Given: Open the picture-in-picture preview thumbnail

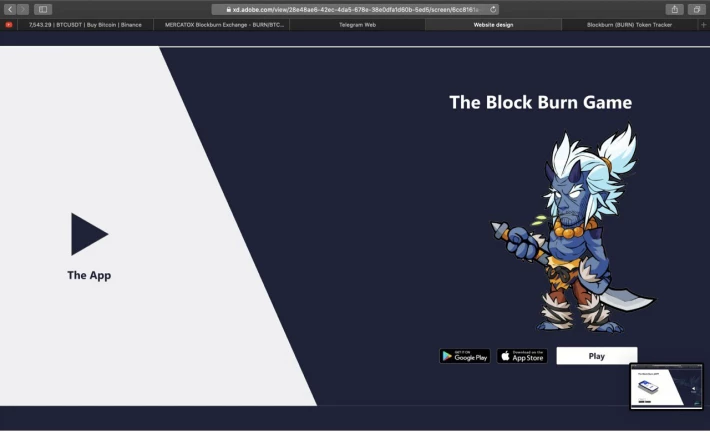Looking at the screenshot, I should pyautogui.click(x=667, y=387).
